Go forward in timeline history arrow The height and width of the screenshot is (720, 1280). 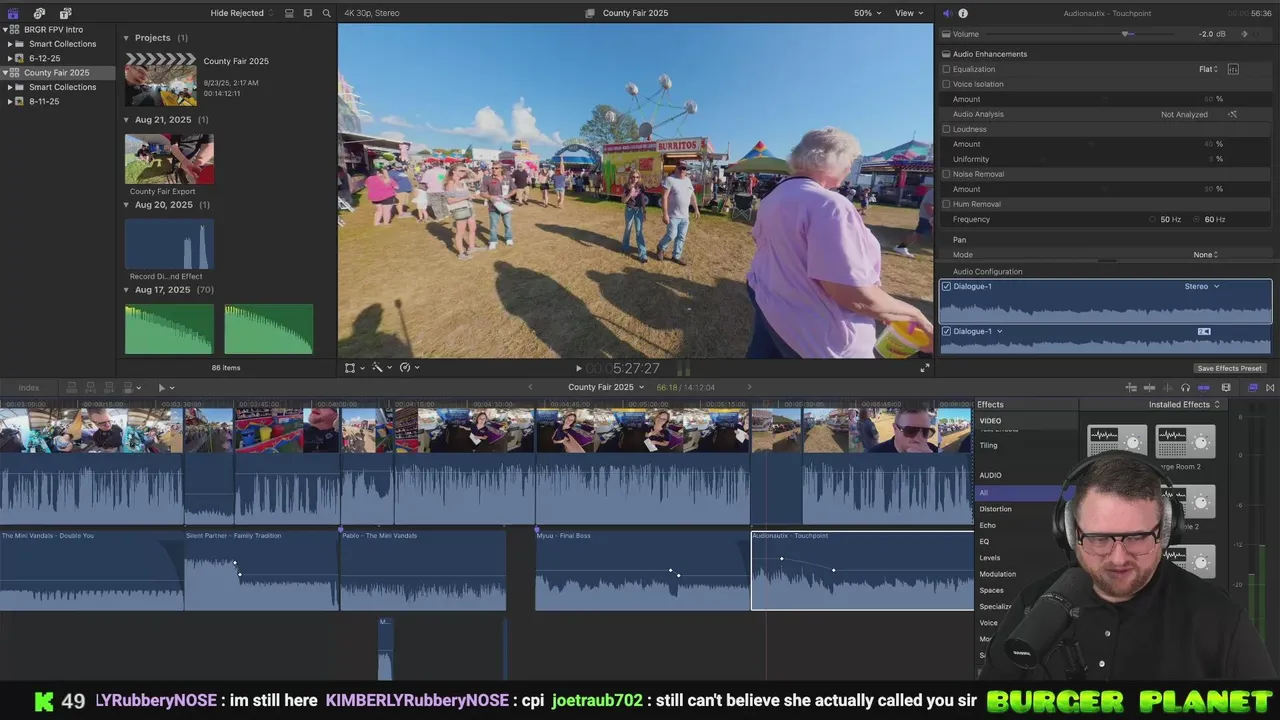click(x=749, y=388)
